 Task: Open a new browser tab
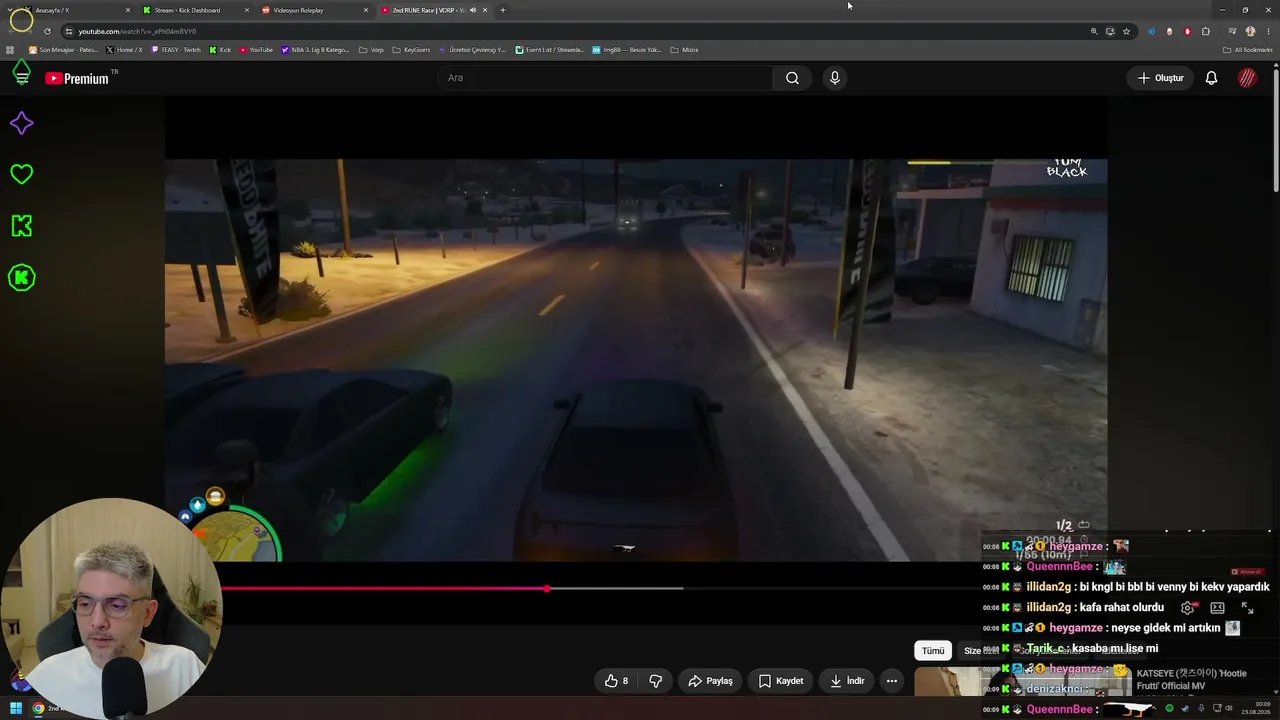point(503,10)
